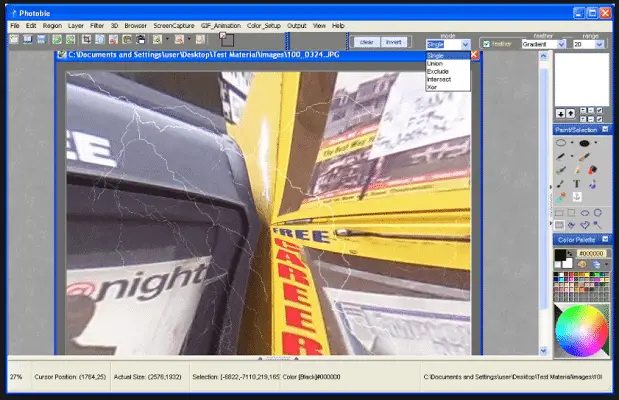Open the ScreenCapture menu

(174, 26)
